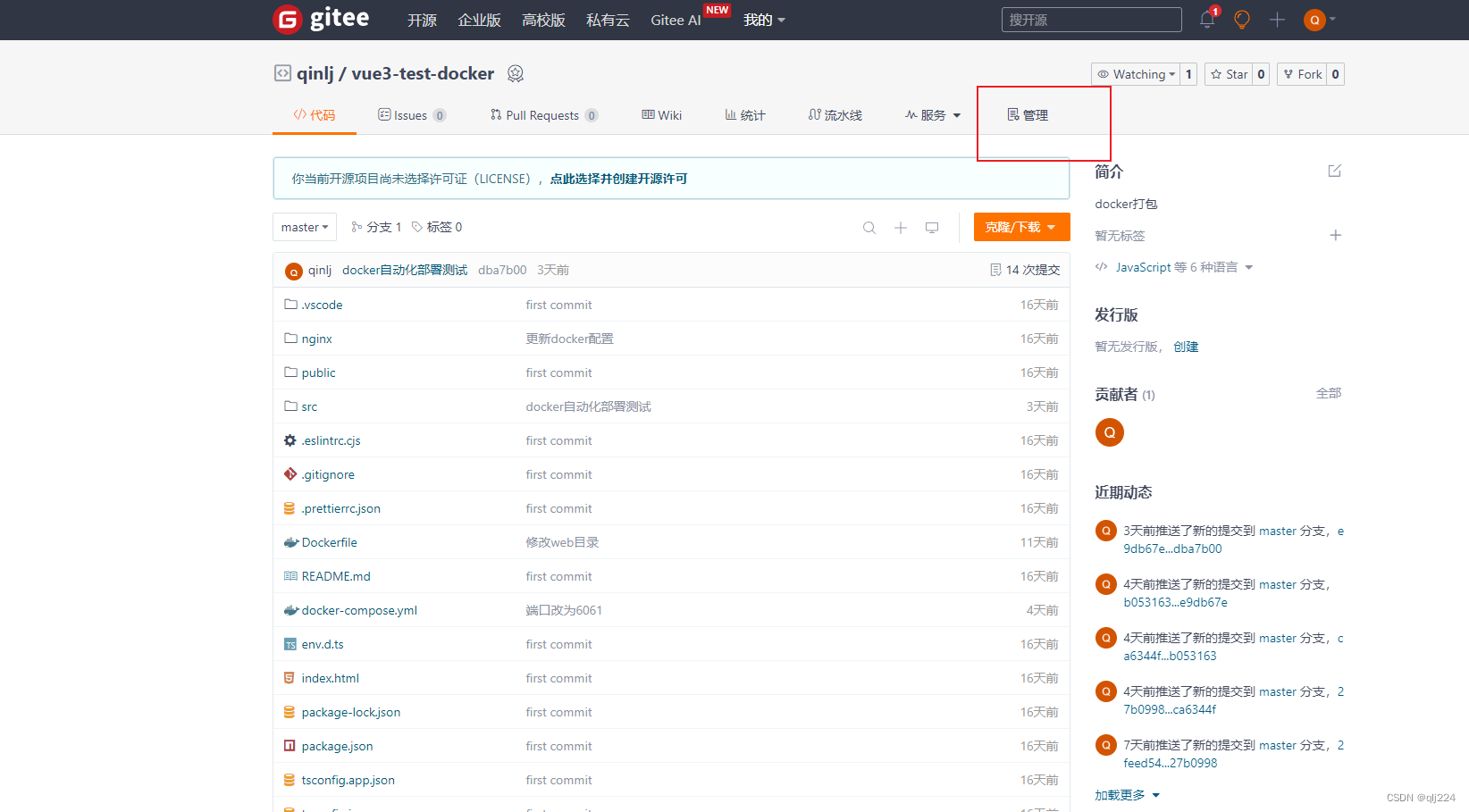Open the .gitignore file
Viewport: 1469px width, 812px height.
(x=328, y=474)
